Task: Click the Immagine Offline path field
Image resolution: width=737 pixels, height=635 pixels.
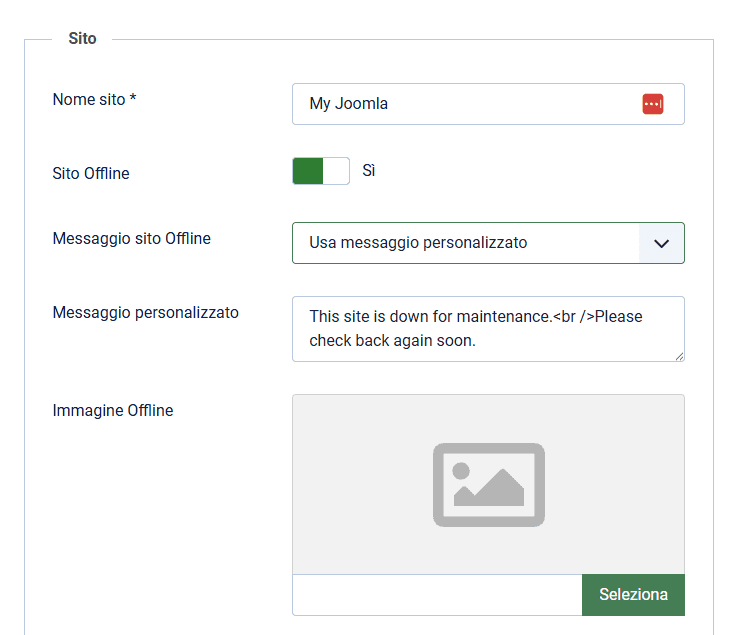Action: pos(437,595)
